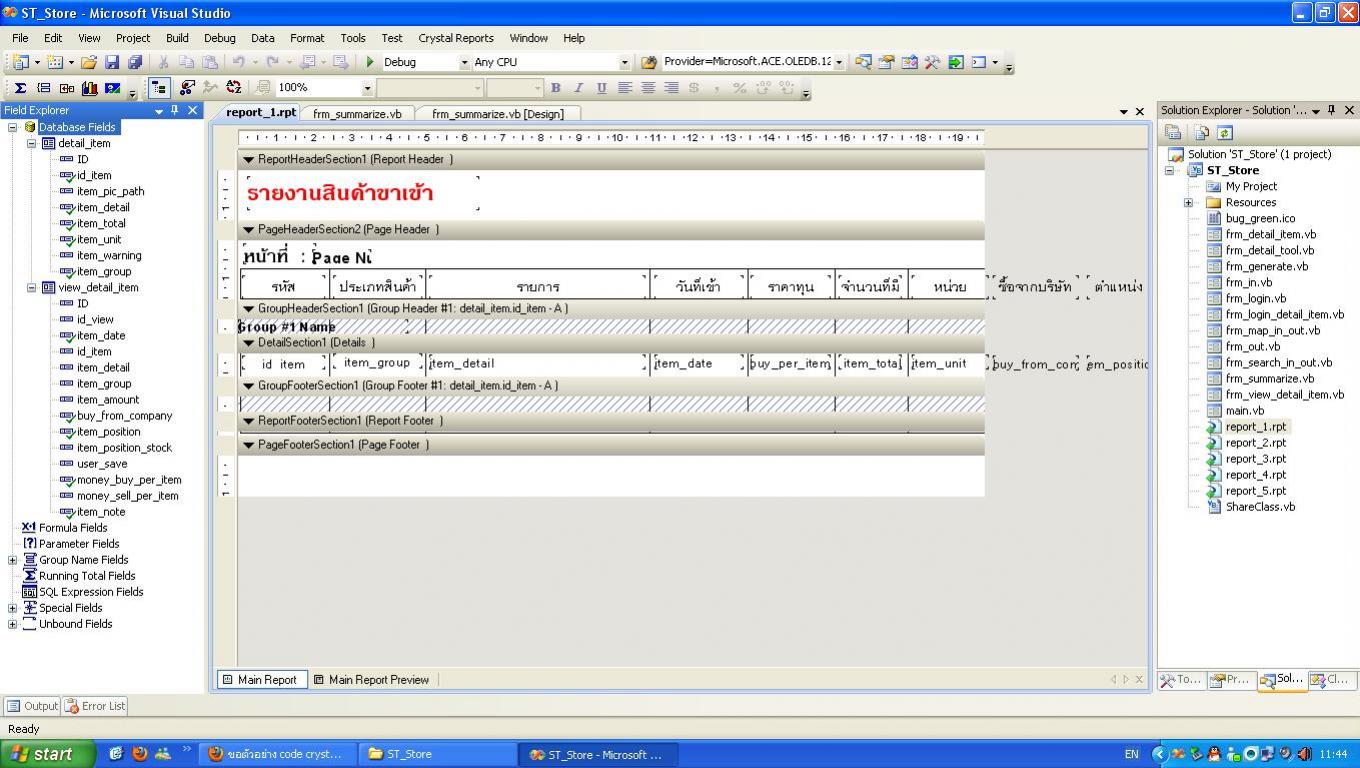The image size is (1360, 768).
Task: Collapse the ReportHeaderSection1 section bar
Action: pos(249,159)
